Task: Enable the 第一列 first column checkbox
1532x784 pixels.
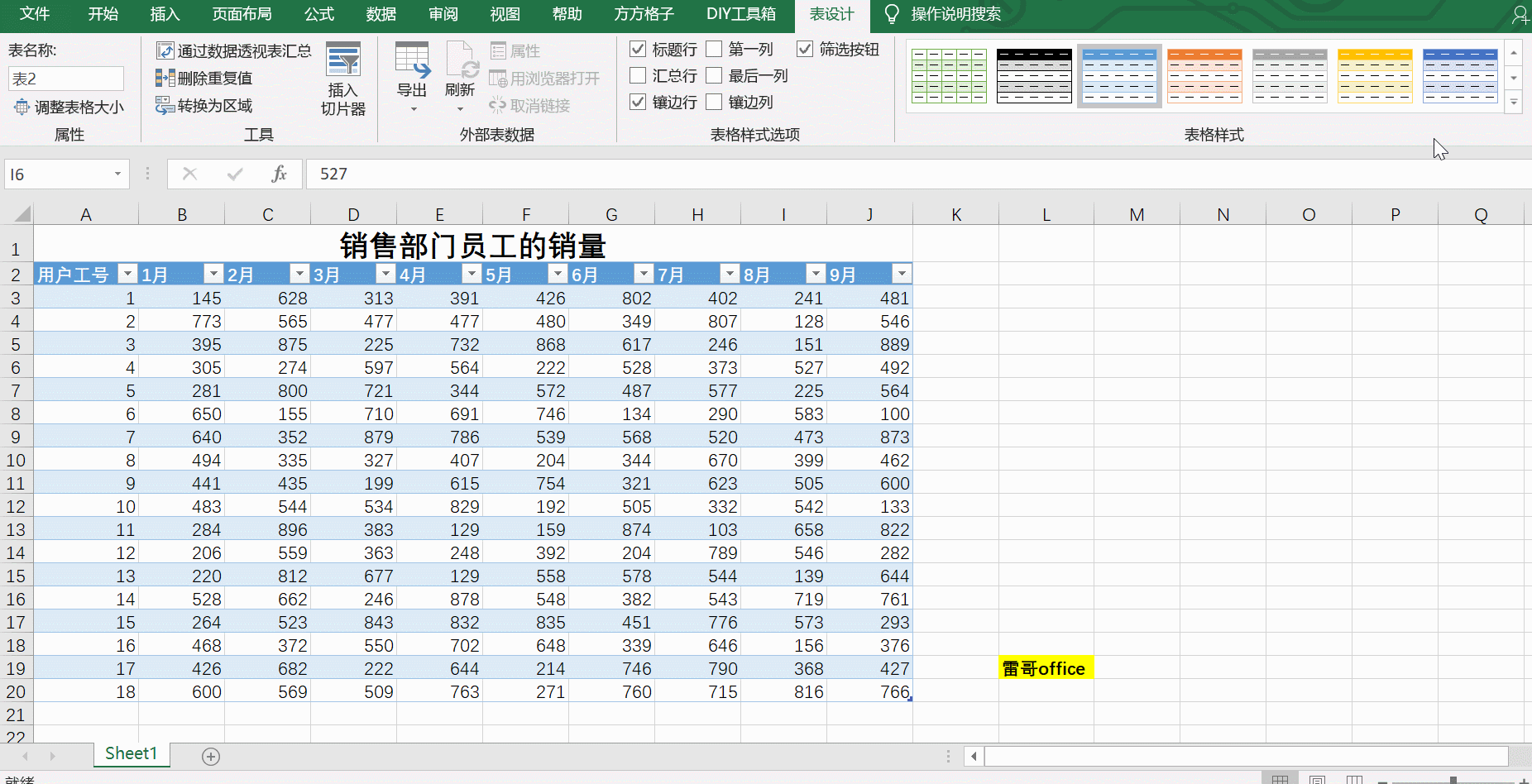Action: tap(714, 49)
